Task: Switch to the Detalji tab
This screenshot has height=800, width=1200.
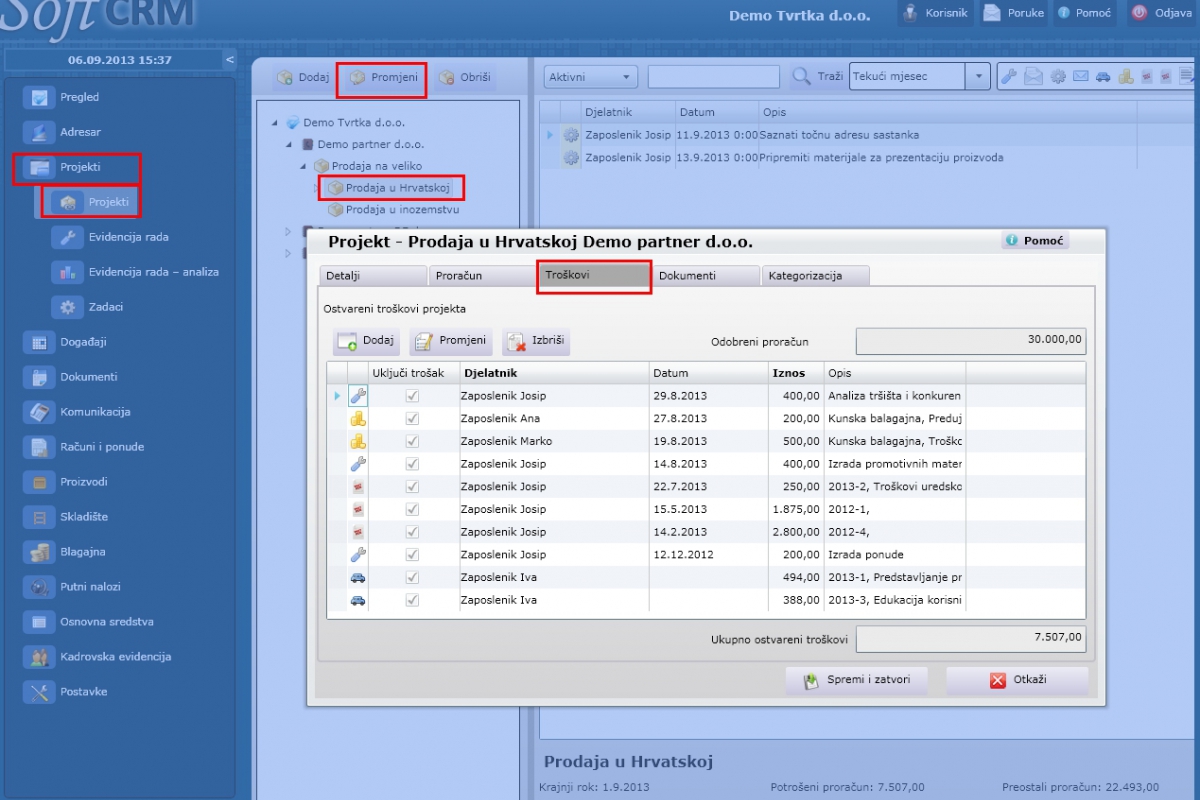Action: [x=372, y=276]
